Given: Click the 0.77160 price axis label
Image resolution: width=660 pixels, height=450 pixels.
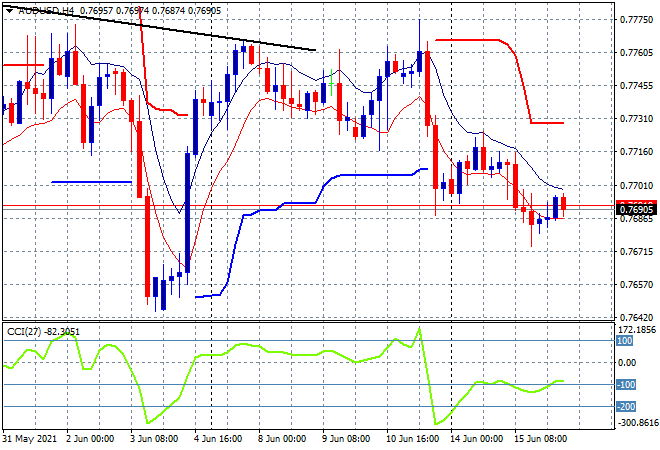Looking at the screenshot, I should [x=636, y=152].
